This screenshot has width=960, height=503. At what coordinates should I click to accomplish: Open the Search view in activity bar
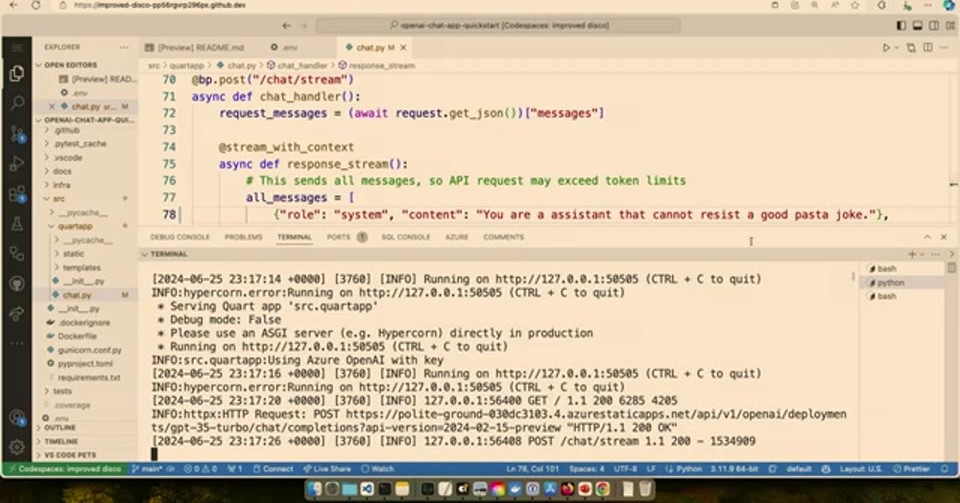coord(17,102)
